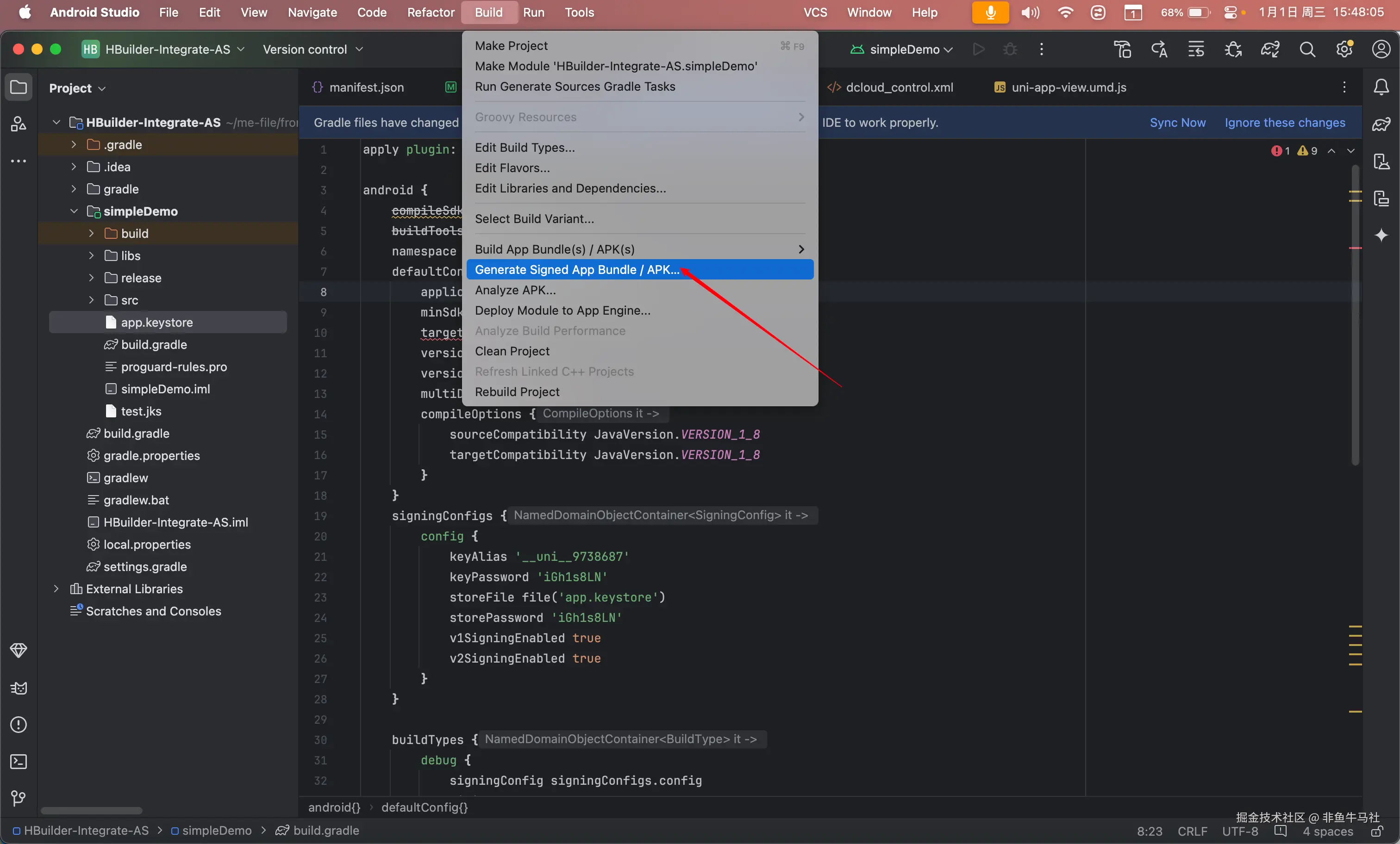Click the Sync Project with Gradle Files icon
The width and height of the screenshot is (1400, 844).
(1270, 50)
